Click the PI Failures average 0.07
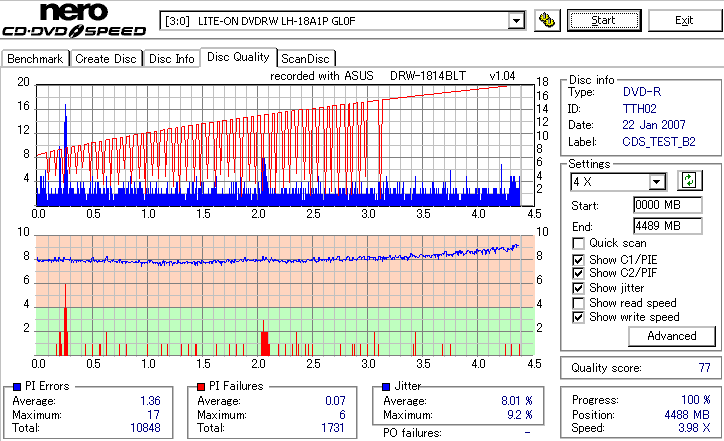724x441 pixels. pyautogui.click(x=335, y=401)
